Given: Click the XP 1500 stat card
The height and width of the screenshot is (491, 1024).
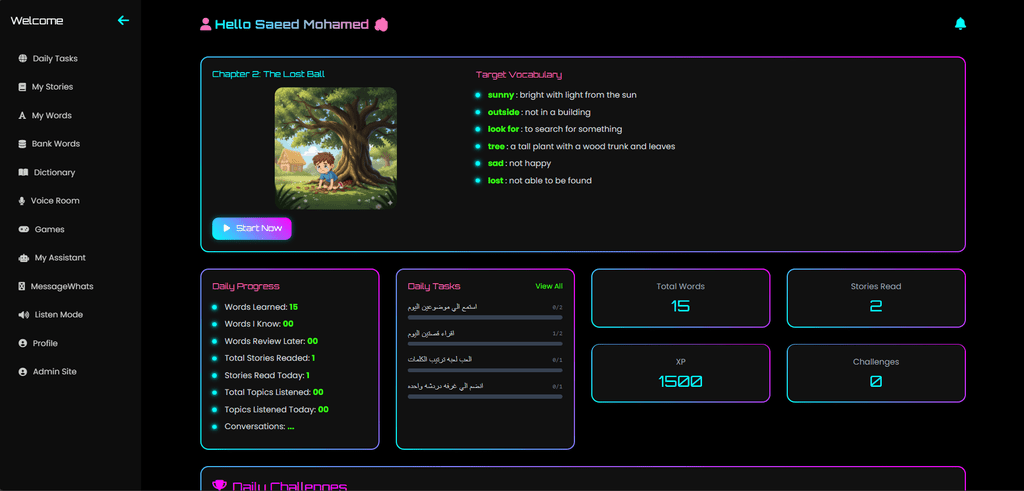Looking at the screenshot, I should [x=680, y=373].
